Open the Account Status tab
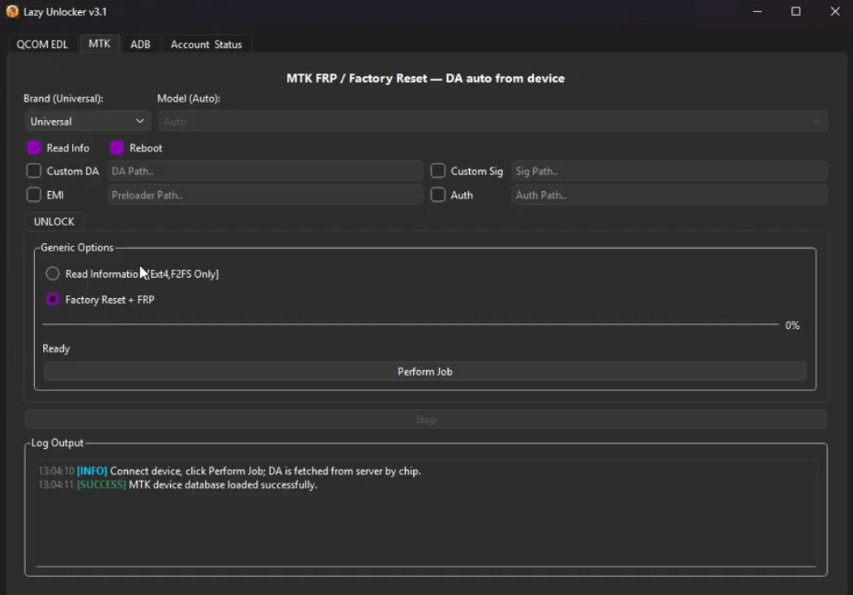 point(206,45)
